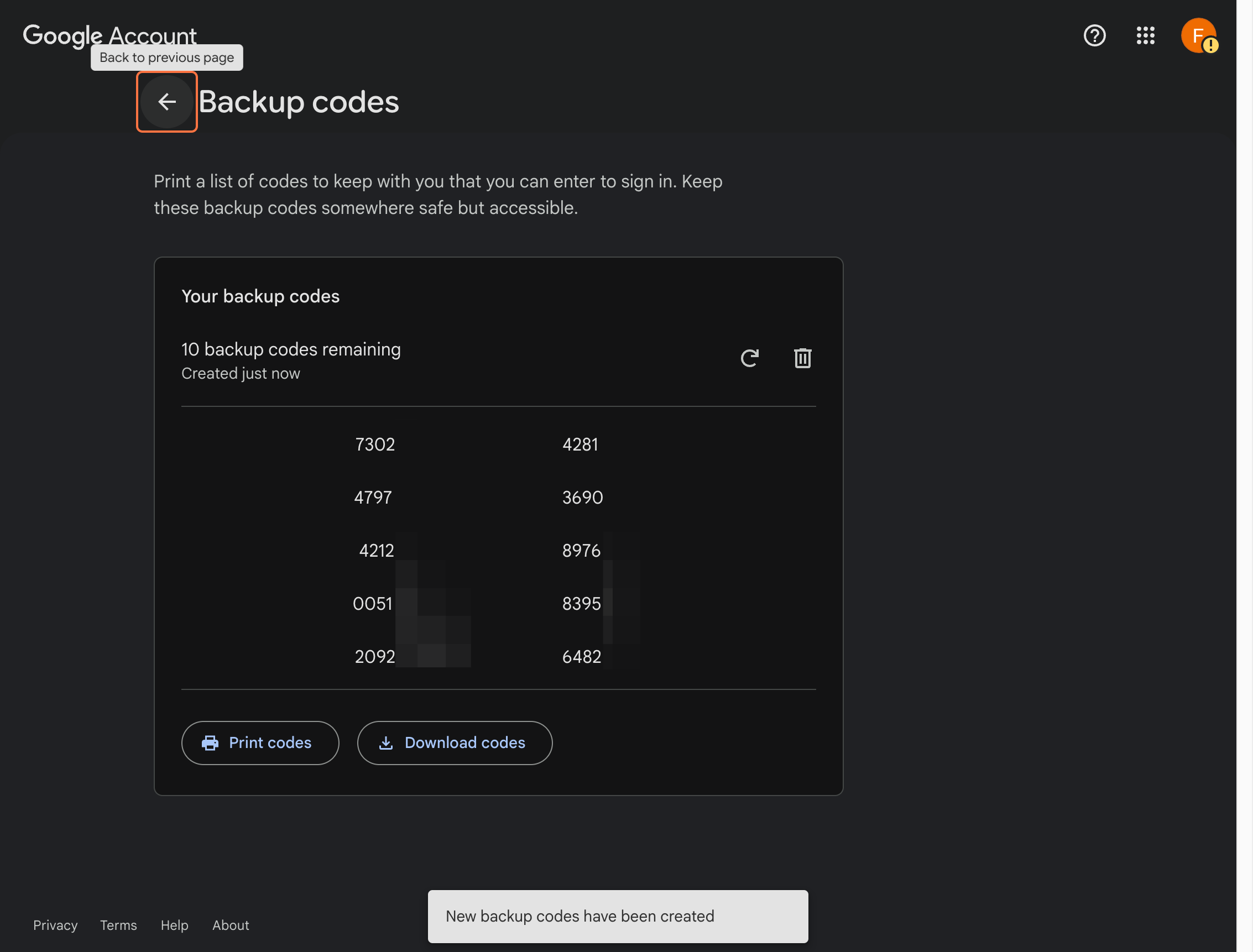The height and width of the screenshot is (952, 1253).
Task: Delete backup codes using the trash icon
Action: pyautogui.click(x=802, y=358)
